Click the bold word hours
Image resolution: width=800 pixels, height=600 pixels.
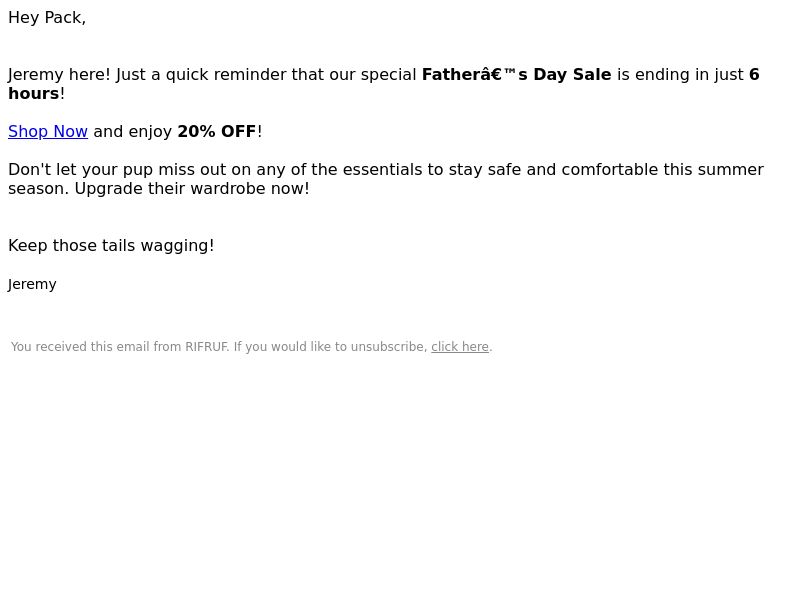point(34,93)
